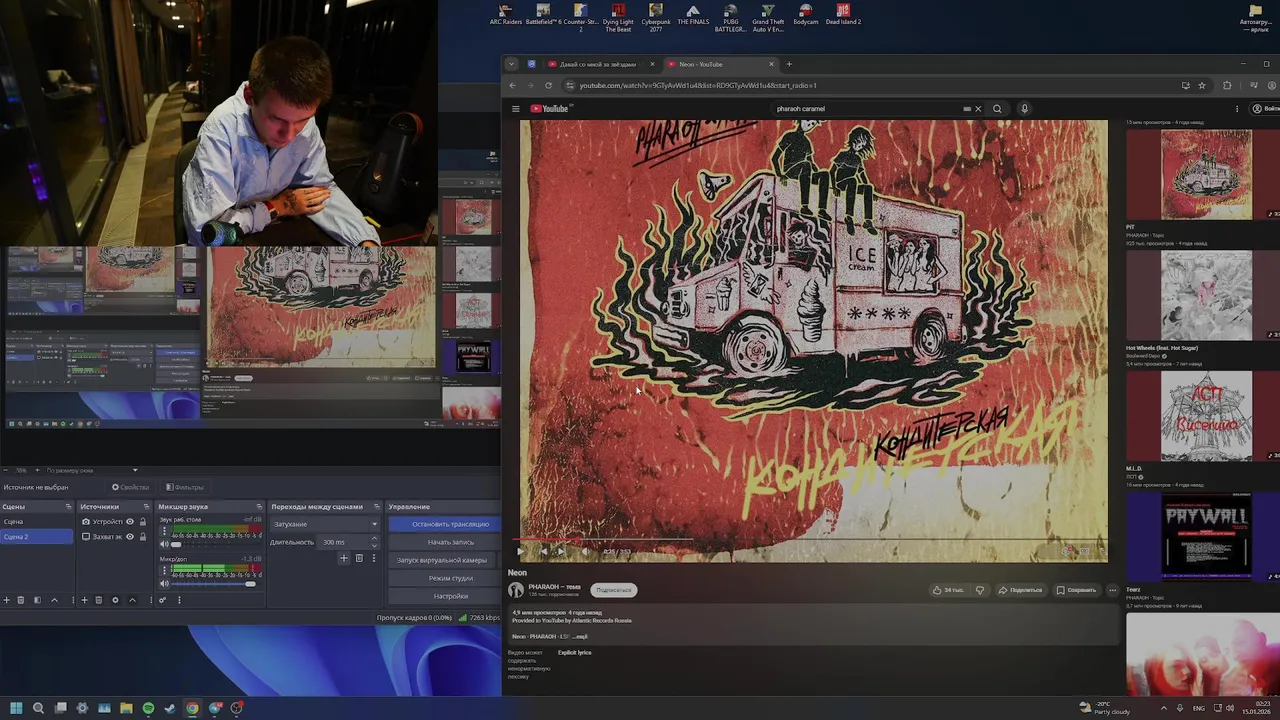Undock the Sources panel icon
The height and width of the screenshot is (720, 1280).
148,507
